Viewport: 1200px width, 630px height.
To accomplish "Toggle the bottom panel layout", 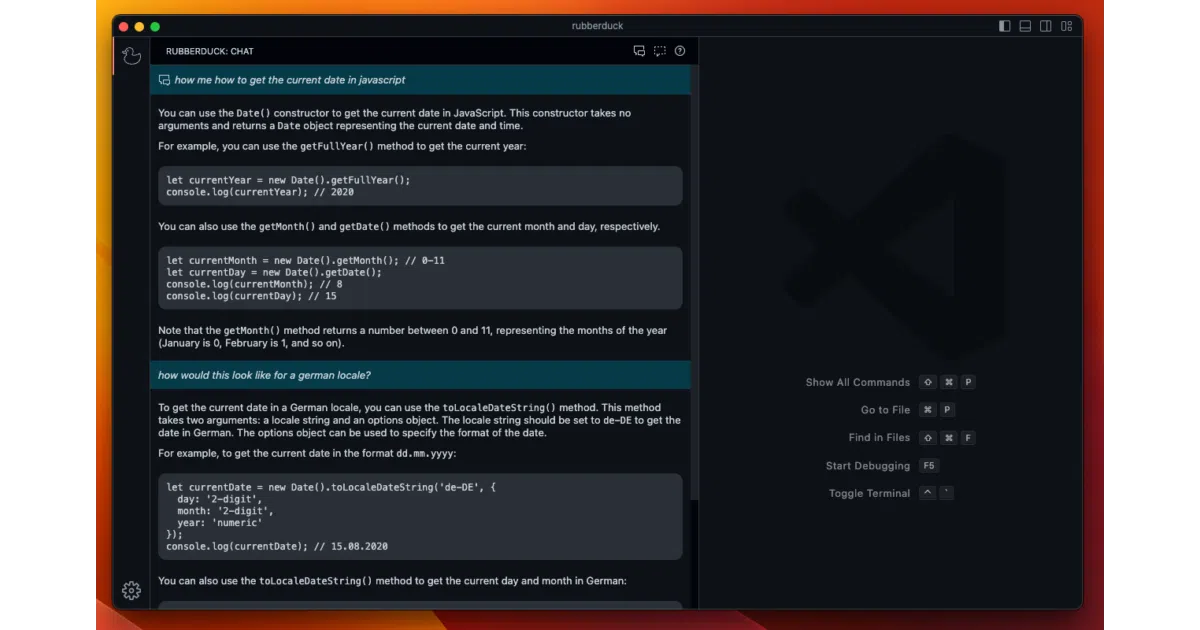I will [1025, 26].
